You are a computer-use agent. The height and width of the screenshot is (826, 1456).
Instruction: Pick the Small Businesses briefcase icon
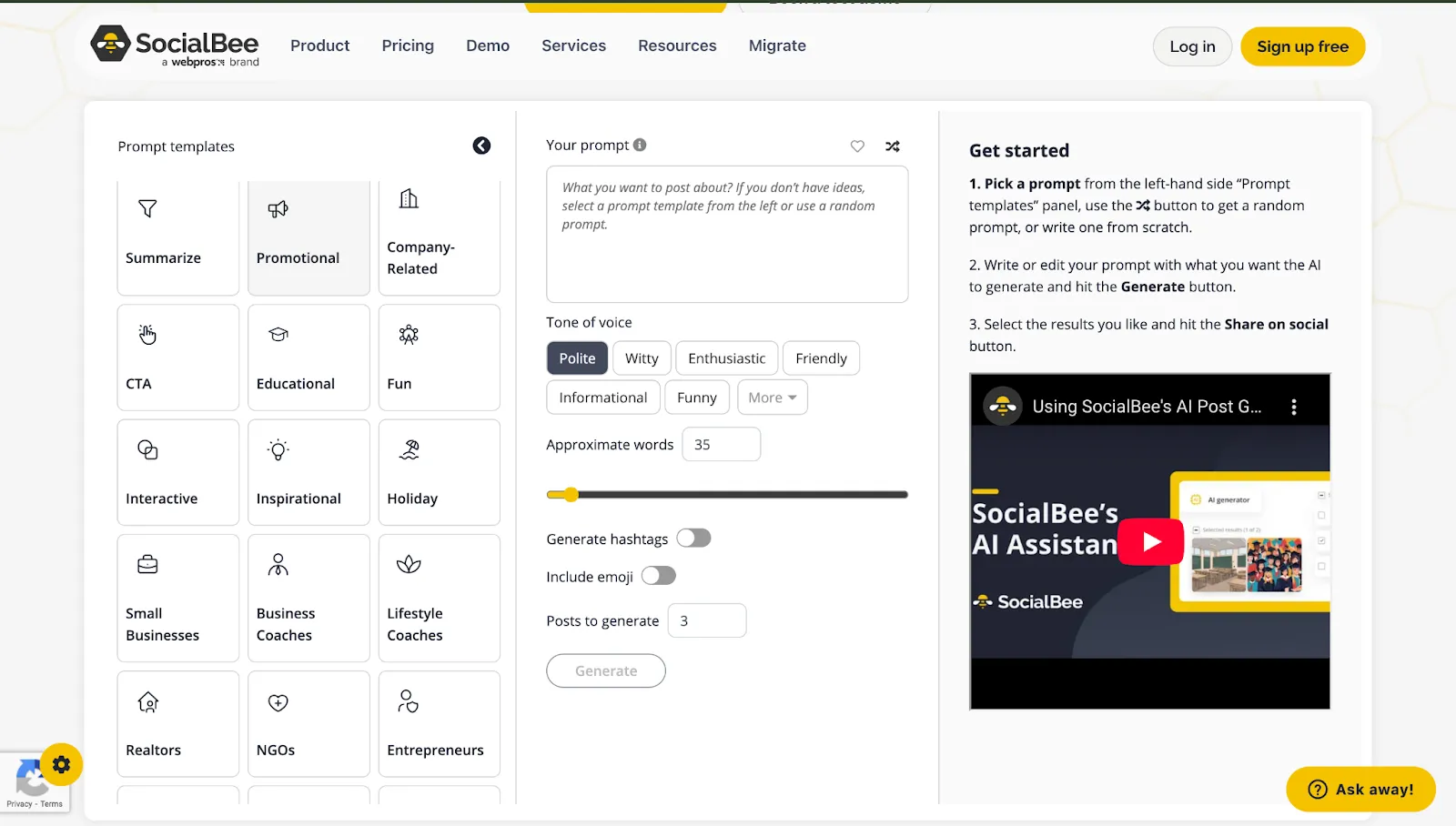147,565
